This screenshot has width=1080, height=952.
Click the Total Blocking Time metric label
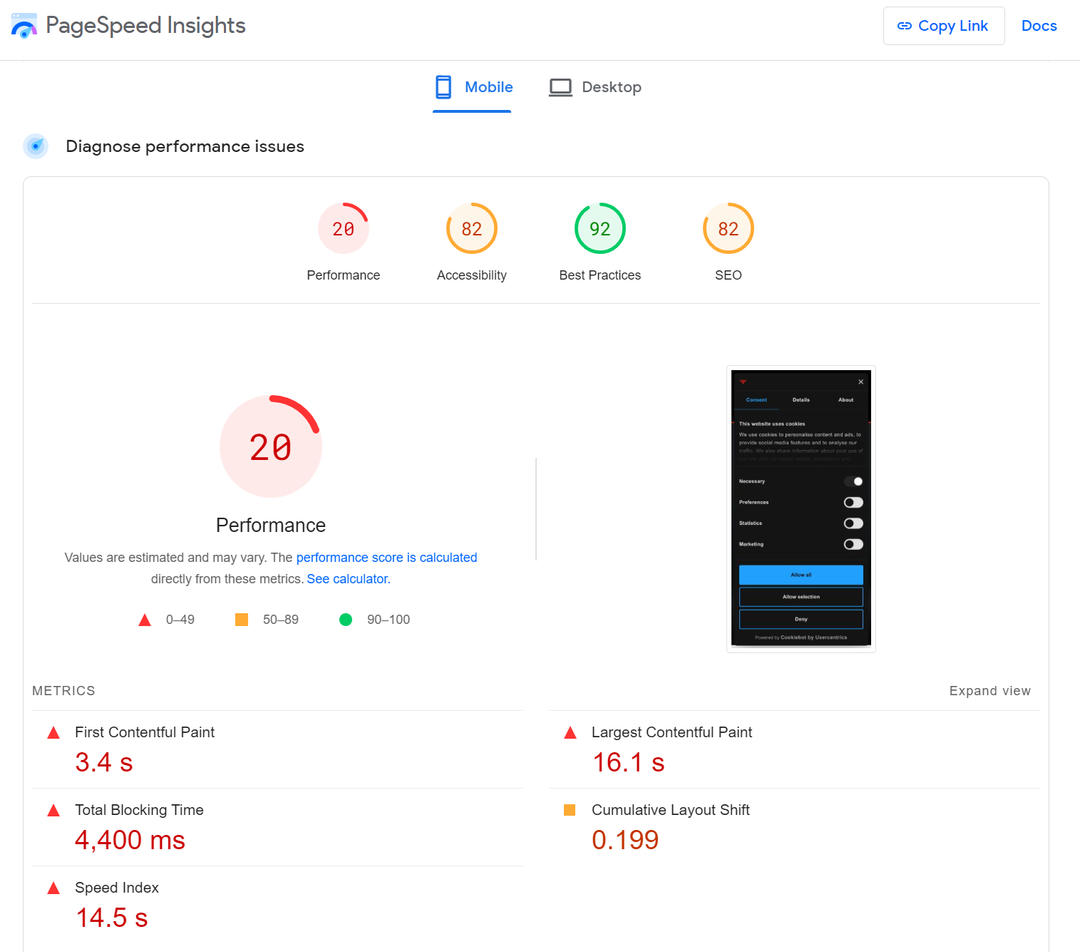click(139, 810)
